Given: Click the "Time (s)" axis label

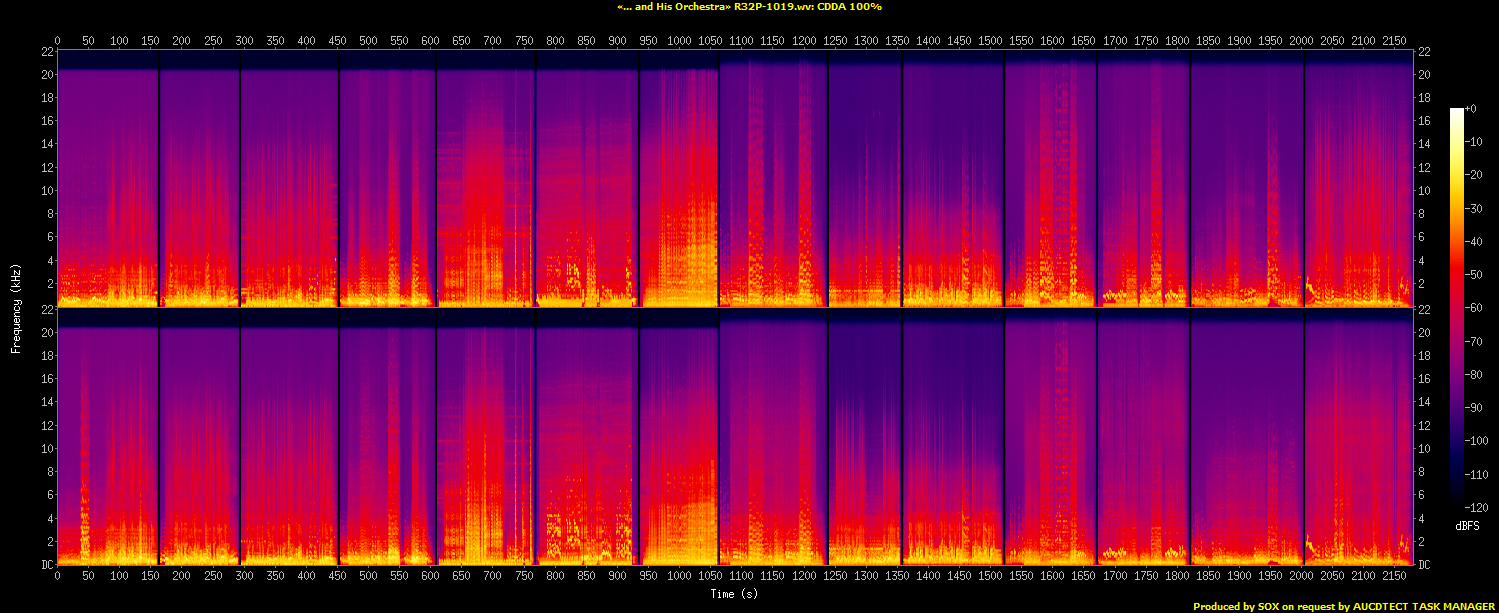Looking at the screenshot, I should point(734,594).
